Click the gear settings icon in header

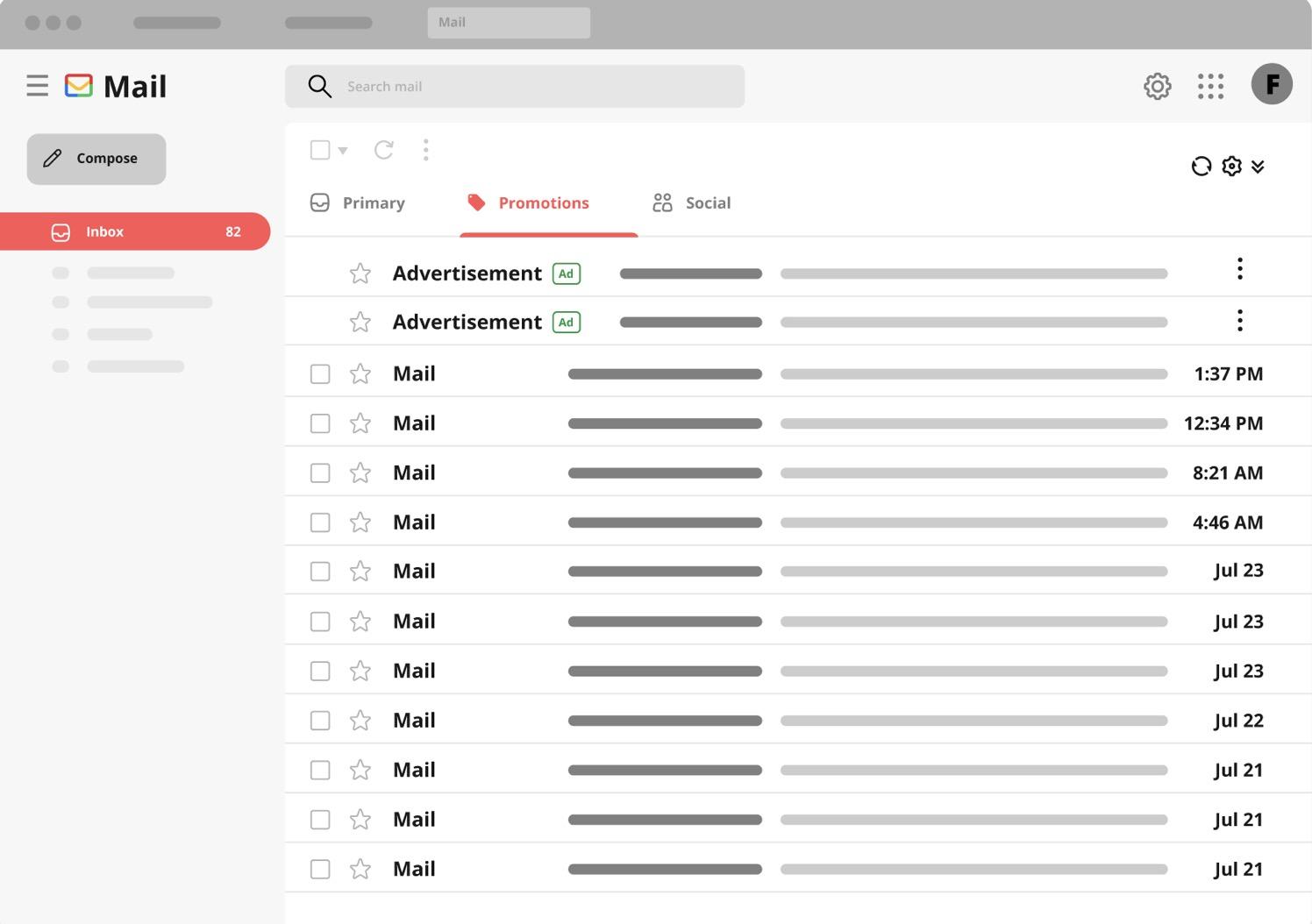point(1157,86)
